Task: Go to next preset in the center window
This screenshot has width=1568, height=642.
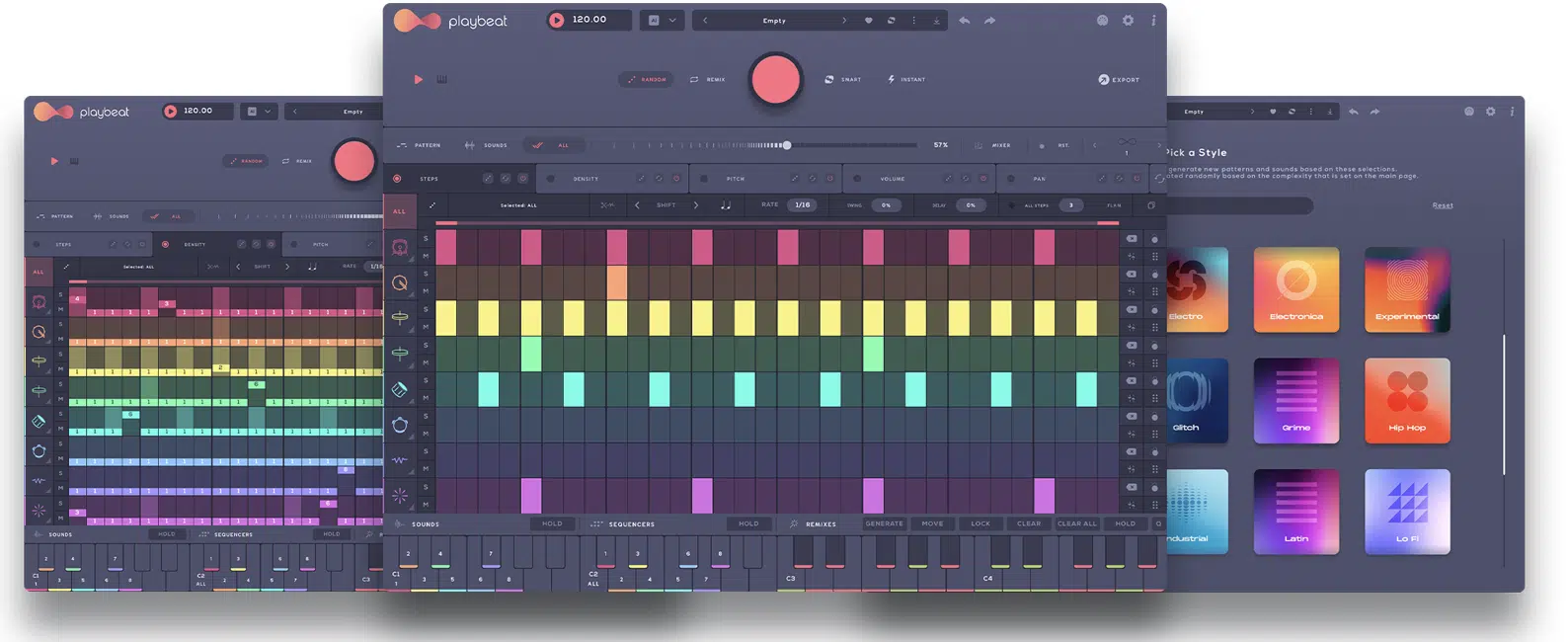Action: (x=844, y=21)
